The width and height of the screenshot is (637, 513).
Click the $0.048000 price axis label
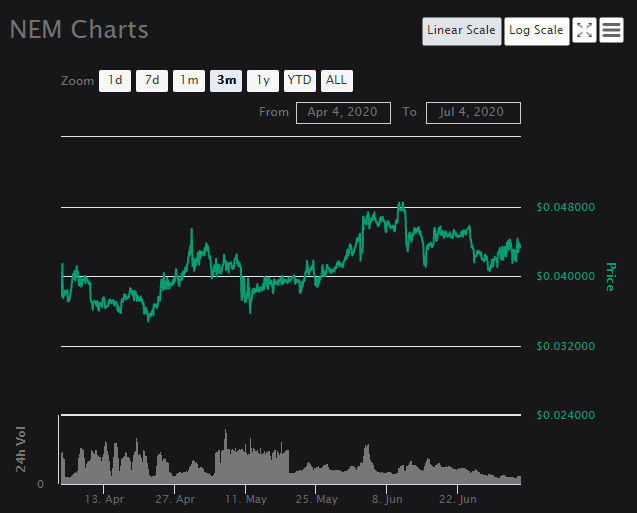coord(566,207)
